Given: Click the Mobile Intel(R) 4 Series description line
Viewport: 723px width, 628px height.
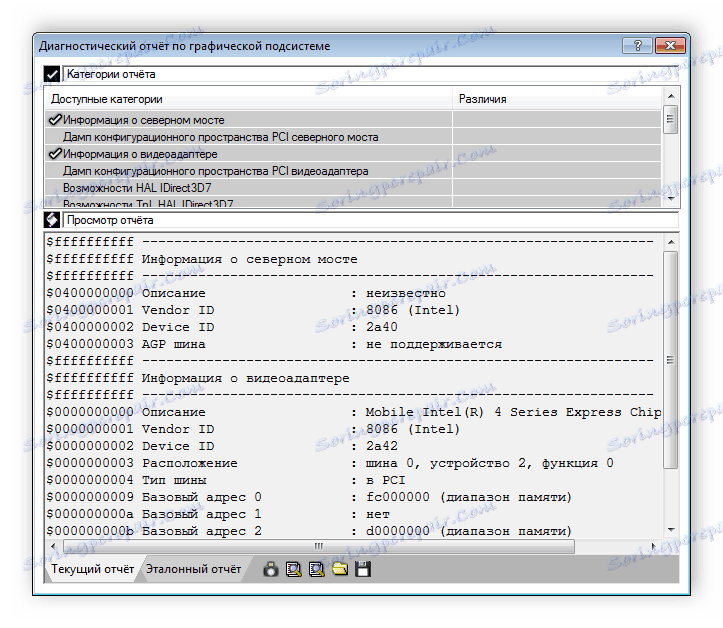Looking at the screenshot, I should tap(354, 412).
